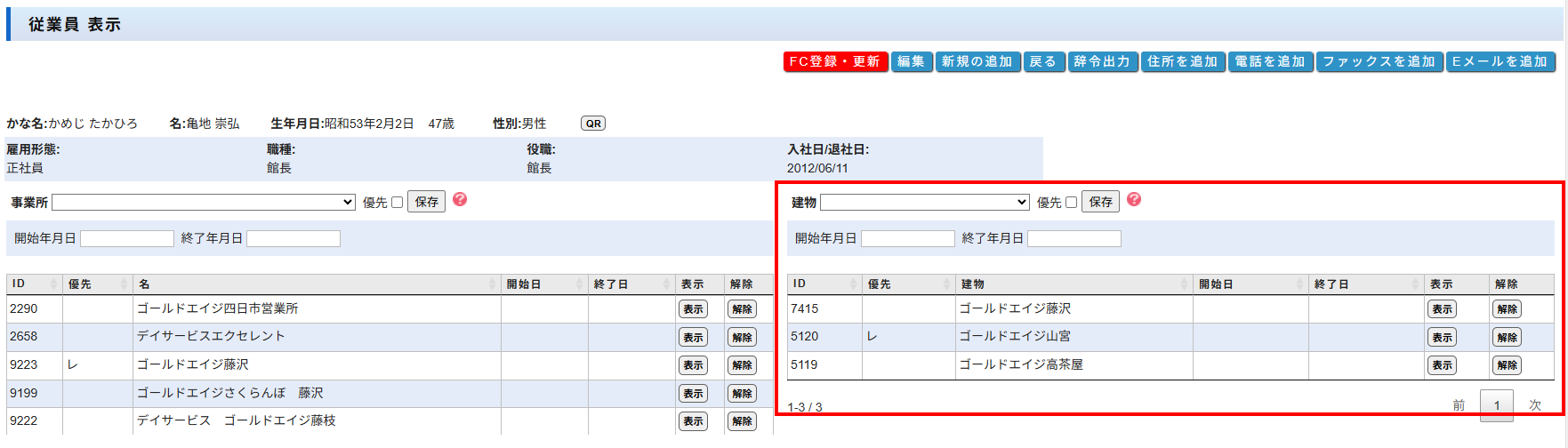Click the 辞令出力 button
The height and width of the screenshot is (448, 1568).
pyautogui.click(x=1102, y=62)
